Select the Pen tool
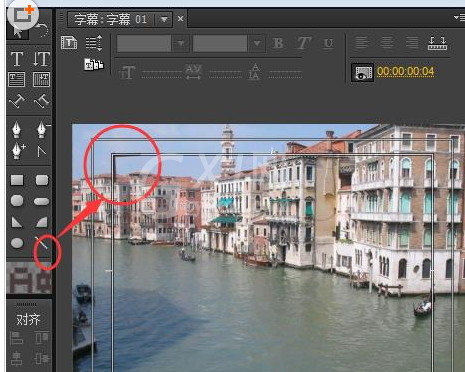Image resolution: width=465 pixels, height=372 pixels. pos(16,130)
